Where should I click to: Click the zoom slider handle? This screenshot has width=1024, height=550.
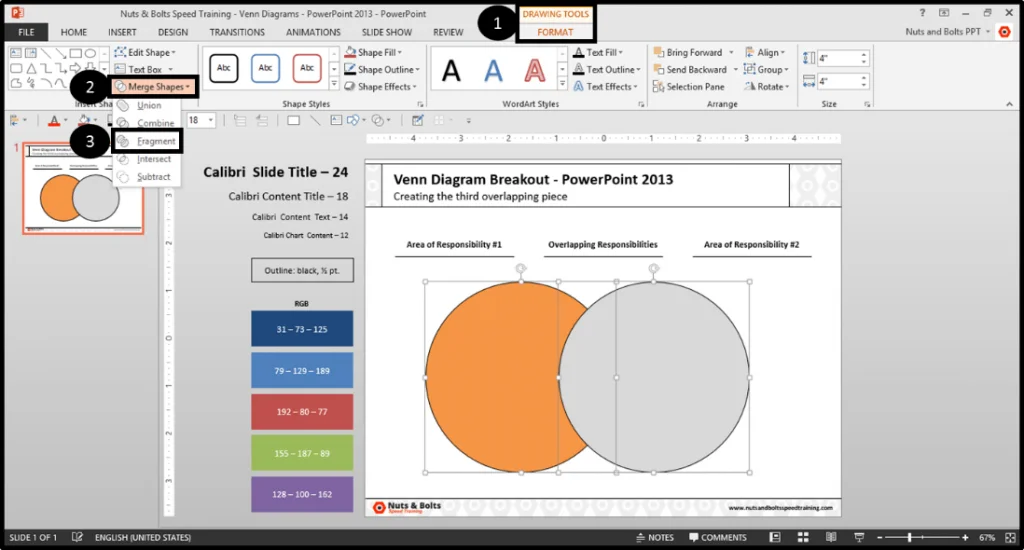[909, 537]
